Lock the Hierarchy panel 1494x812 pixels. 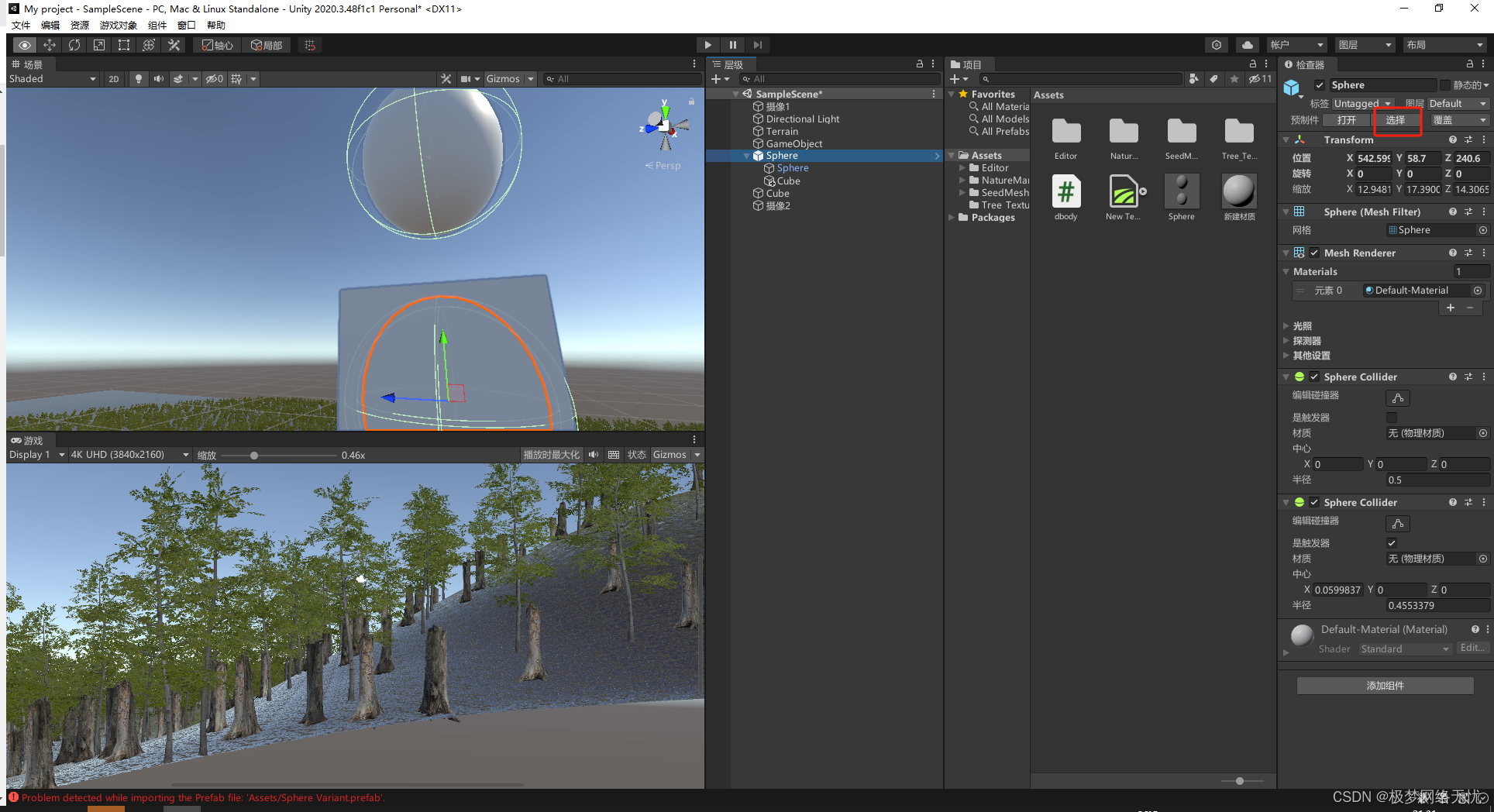pos(920,64)
